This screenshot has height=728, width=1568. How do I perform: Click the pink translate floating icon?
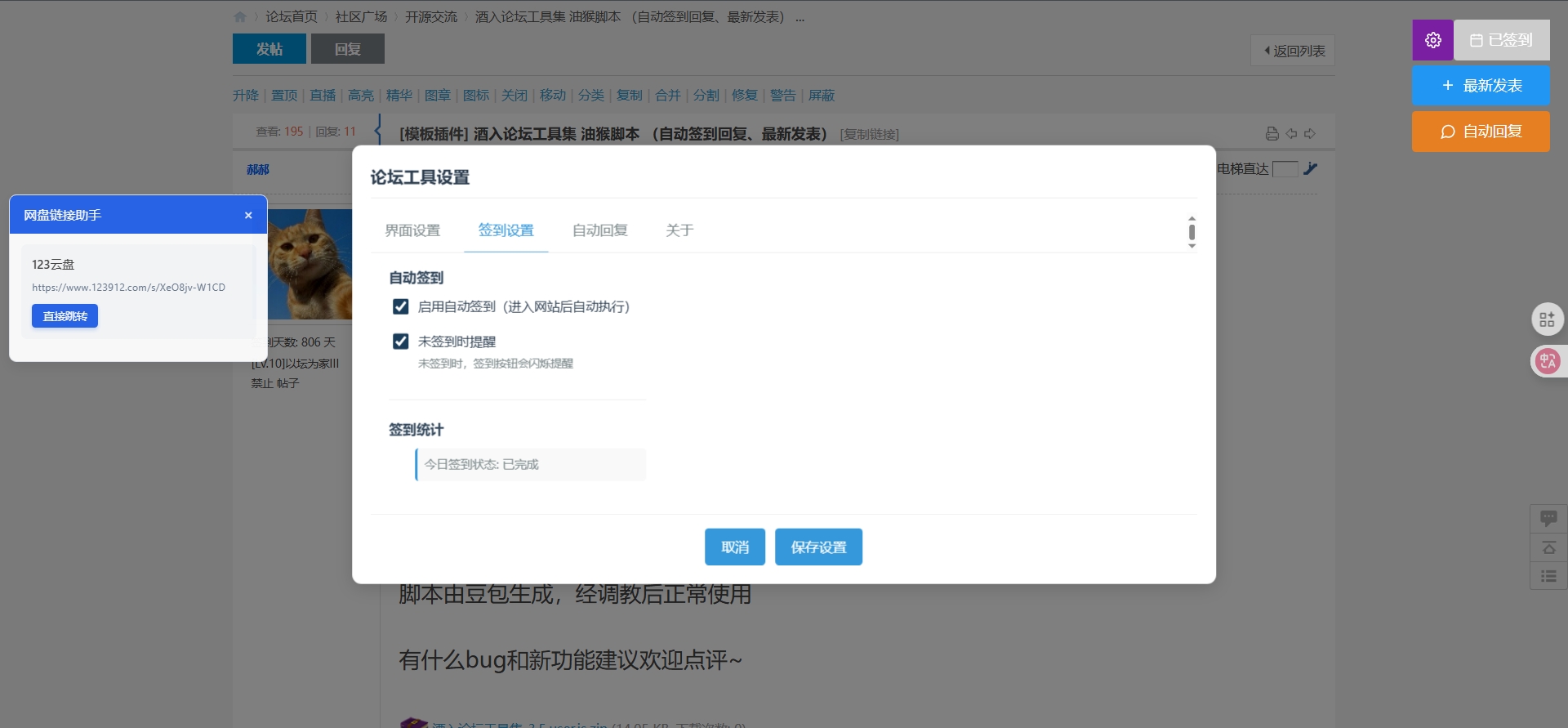[1548, 361]
